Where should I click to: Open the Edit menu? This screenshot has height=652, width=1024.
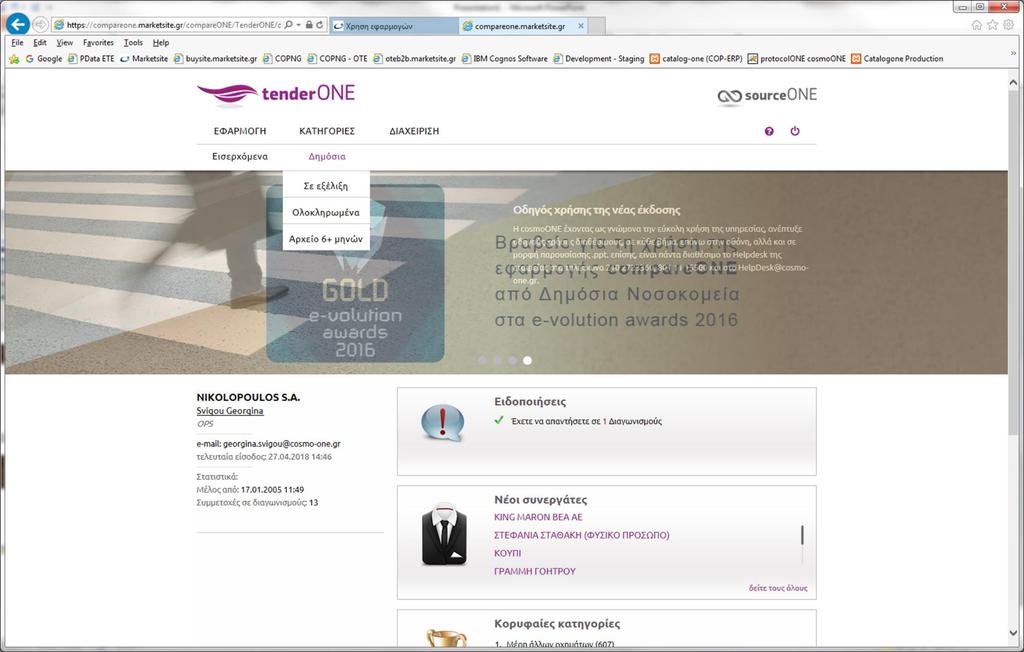(40, 42)
